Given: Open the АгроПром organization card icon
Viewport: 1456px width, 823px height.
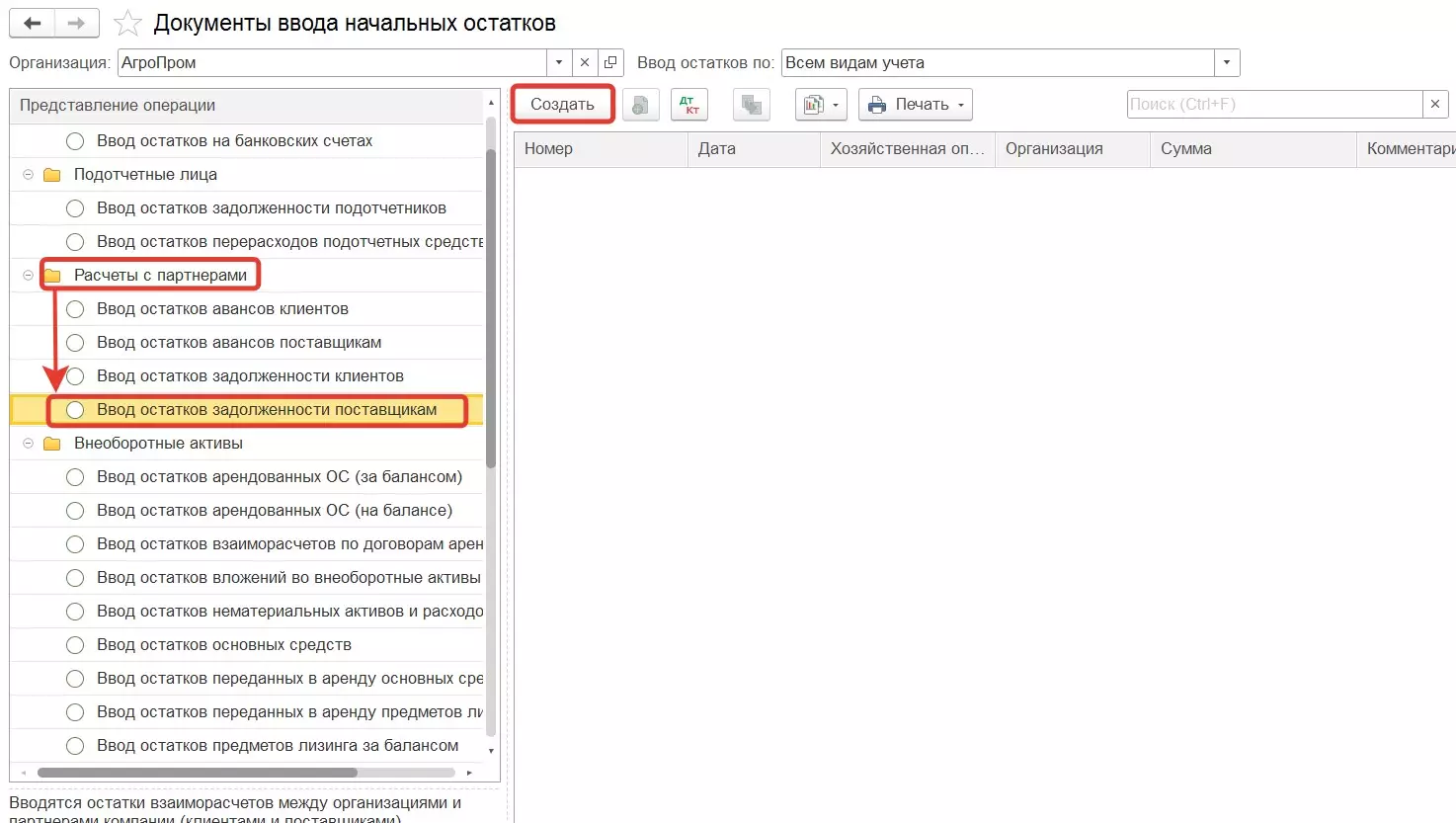Looking at the screenshot, I should point(610,62).
